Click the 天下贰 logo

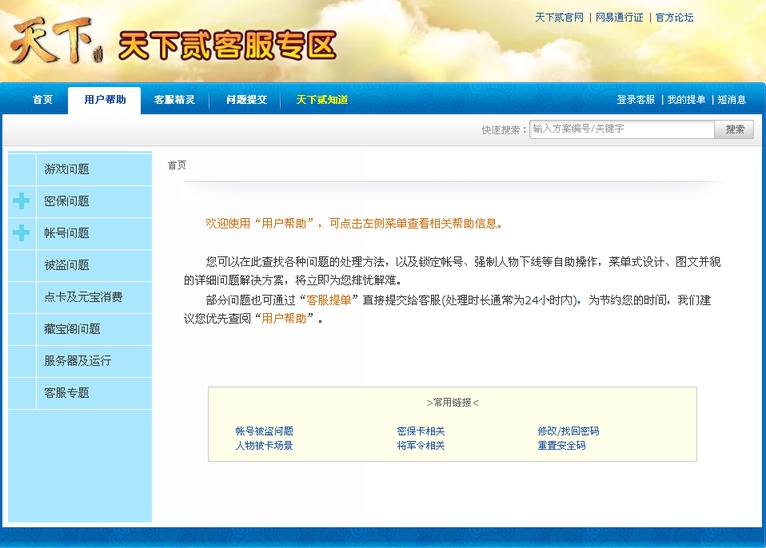[56, 41]
